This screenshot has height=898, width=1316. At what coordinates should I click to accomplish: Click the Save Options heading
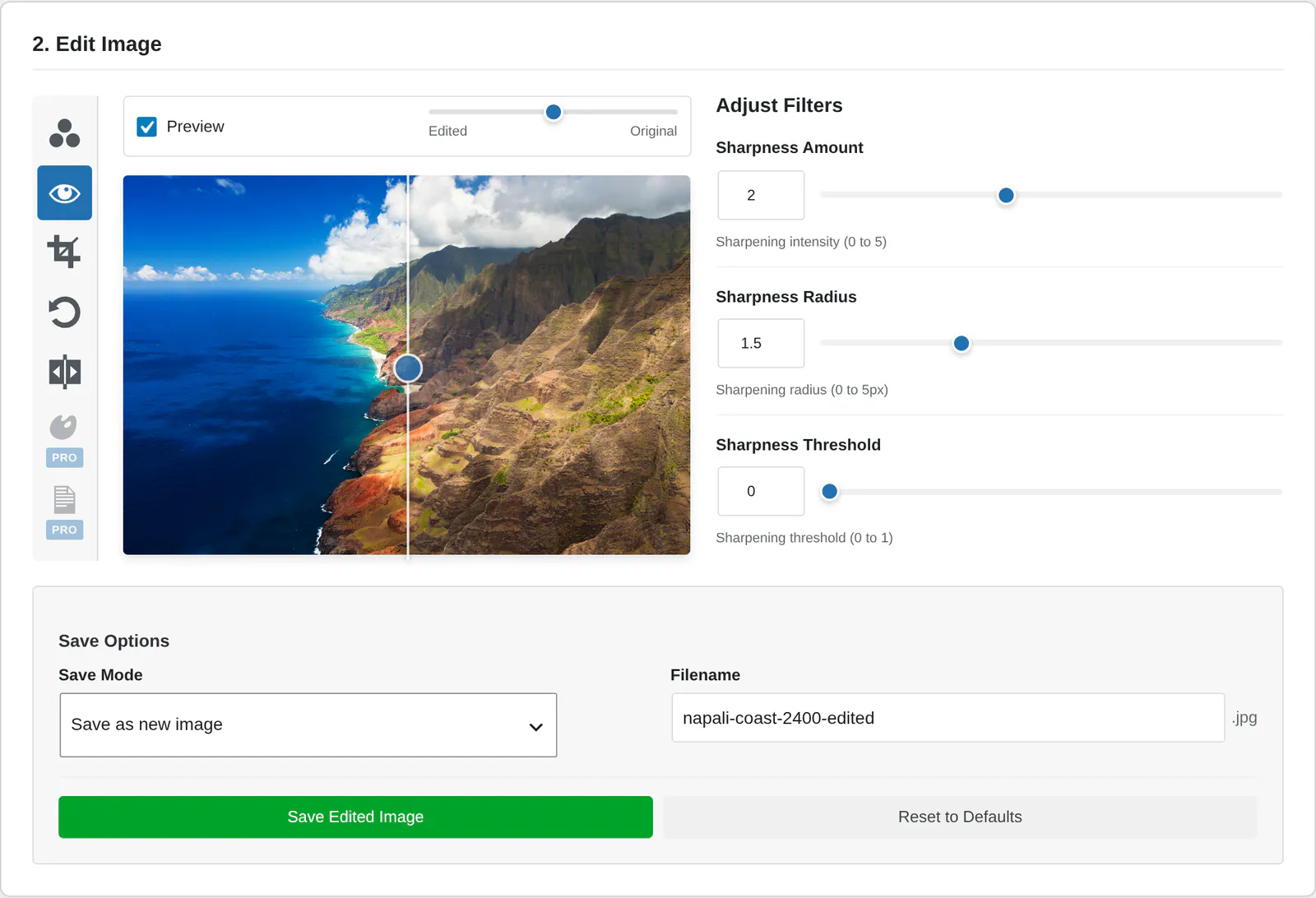(x=114, y=641)
